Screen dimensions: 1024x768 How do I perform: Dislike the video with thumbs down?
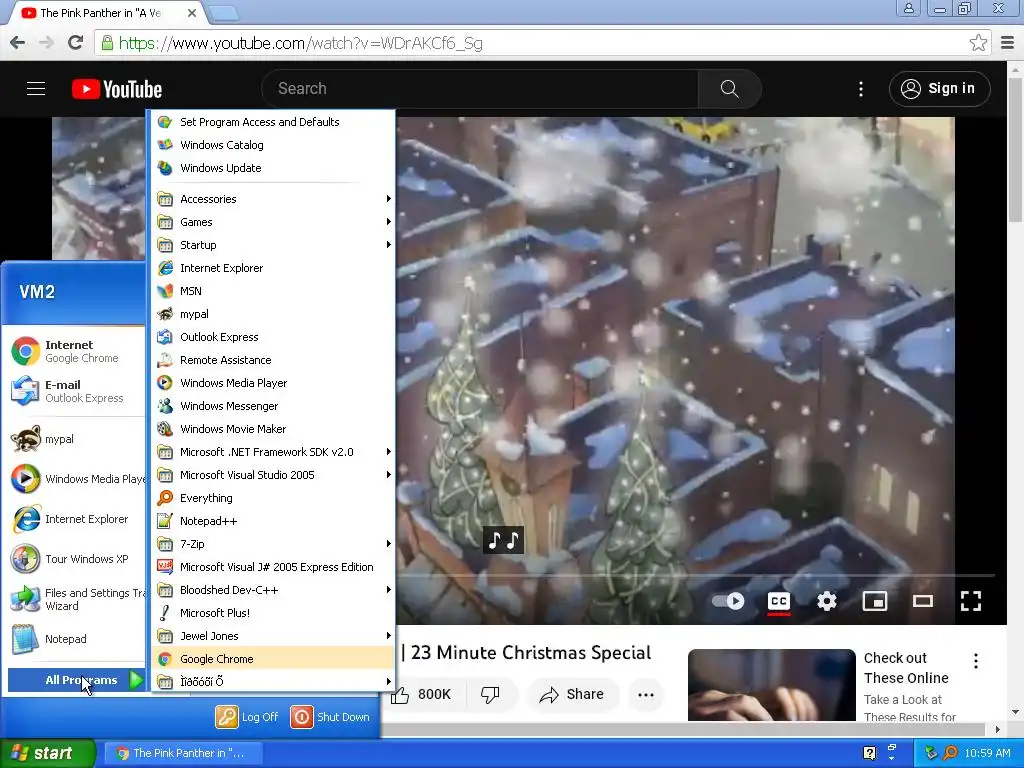click(490, 694)
